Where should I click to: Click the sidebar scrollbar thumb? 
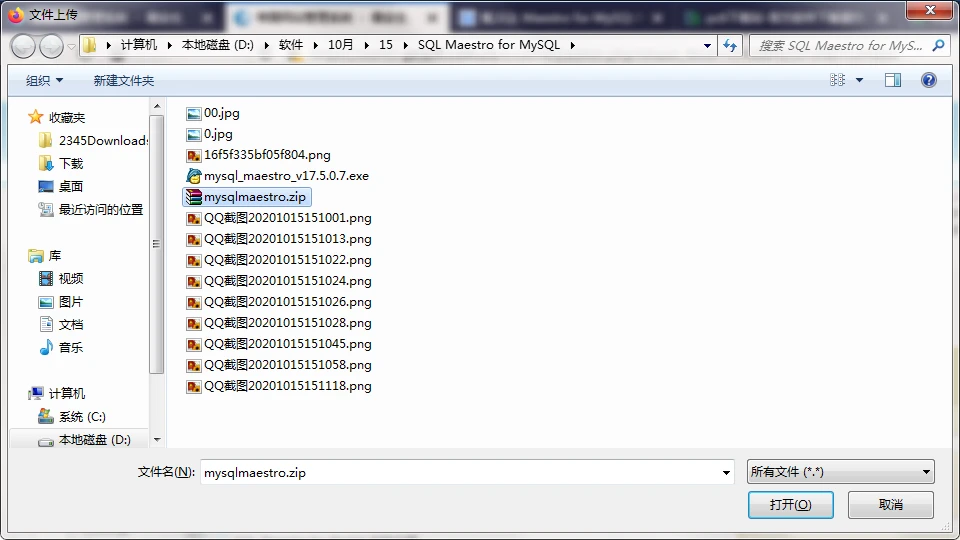click(157, 244)
